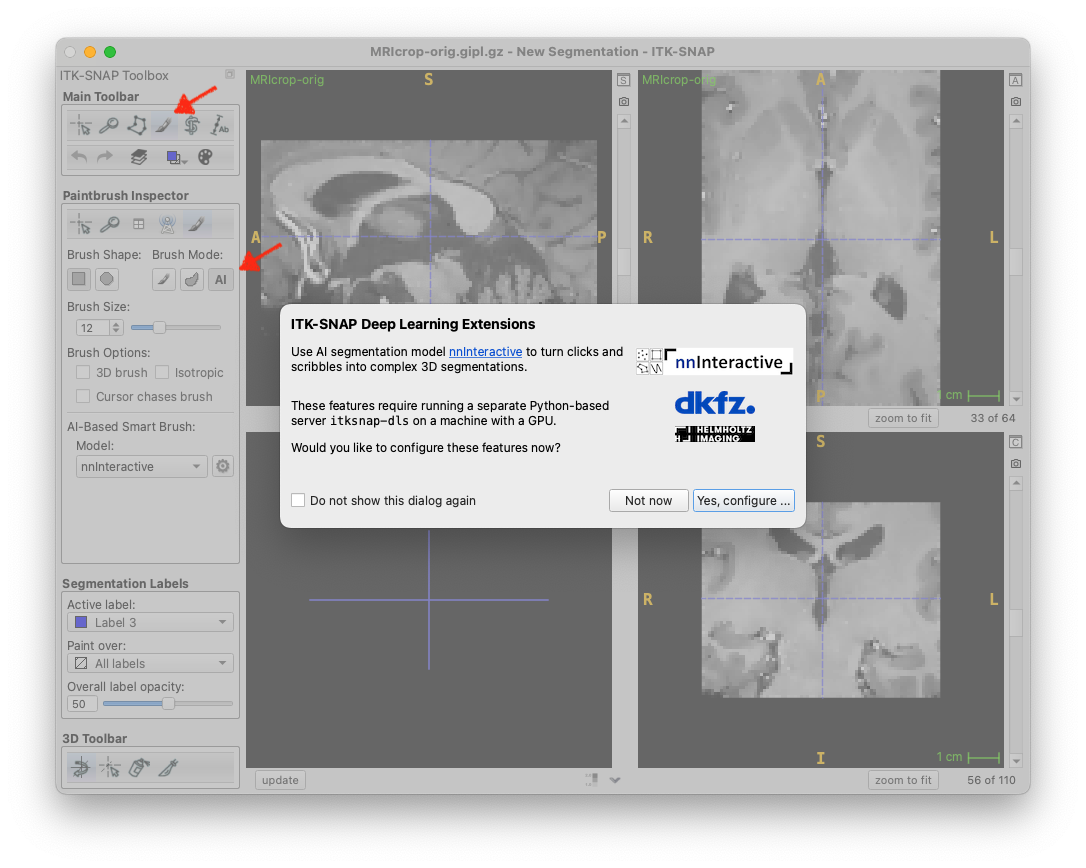The width and height of the screenshot is (1086, 868).
Task: Open the chevron menu below 3D view
Action: click(x=614, y=780)
